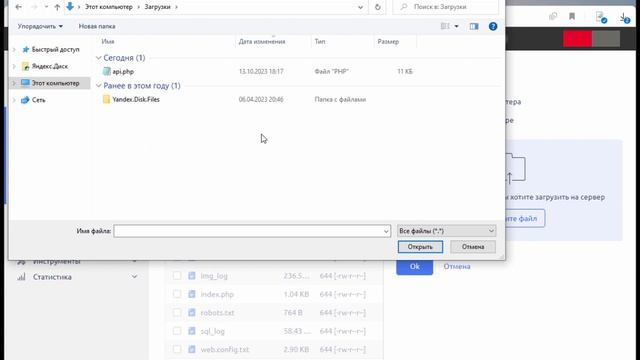The width and height of the screenshot is (640, 360).
Task: Open the Упорядочить menu
Action: (x=40, y=26)
